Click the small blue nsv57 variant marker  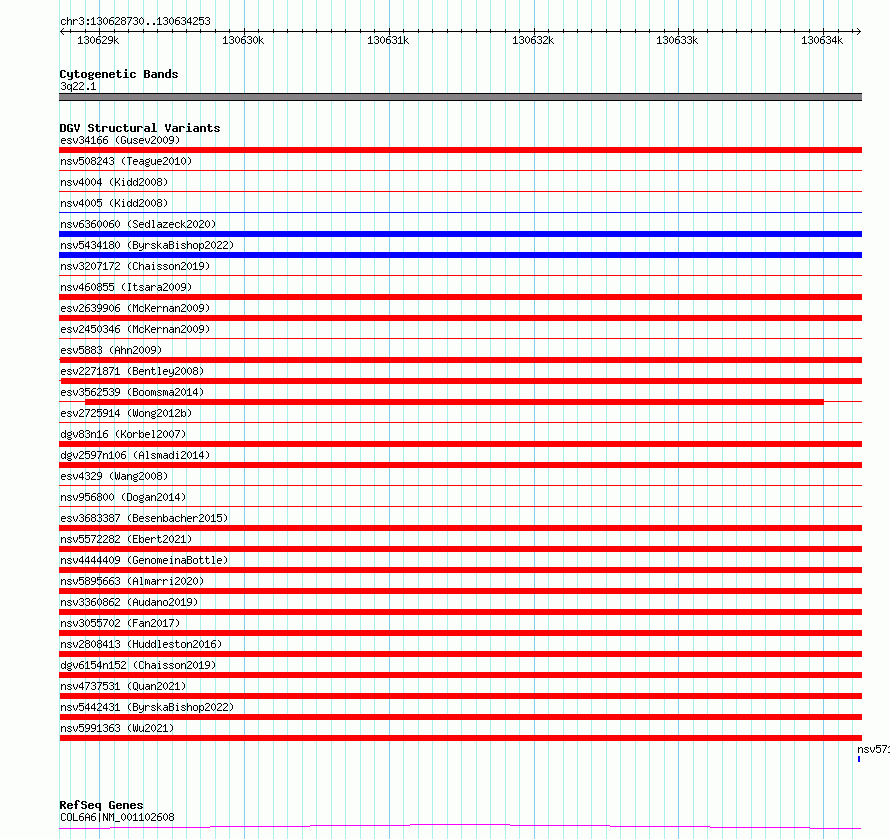859,759
